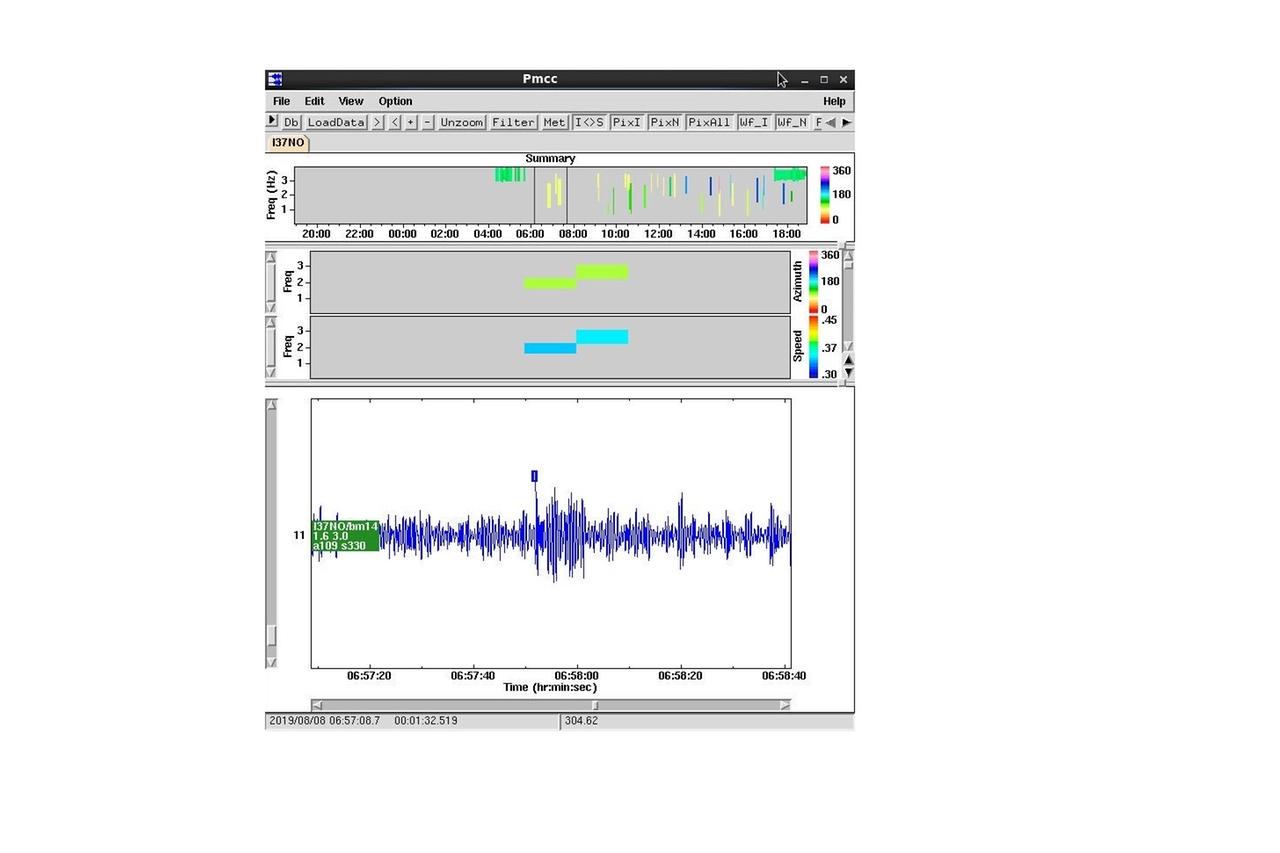Click the LoadData button
The image size is (1280, 853).
(x=336, y=122)
